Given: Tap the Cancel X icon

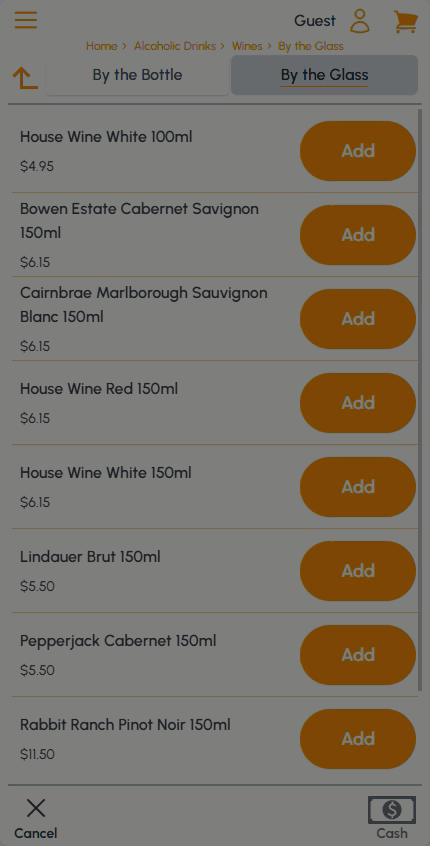Looking at the screenshot, I should pos(36,808).
